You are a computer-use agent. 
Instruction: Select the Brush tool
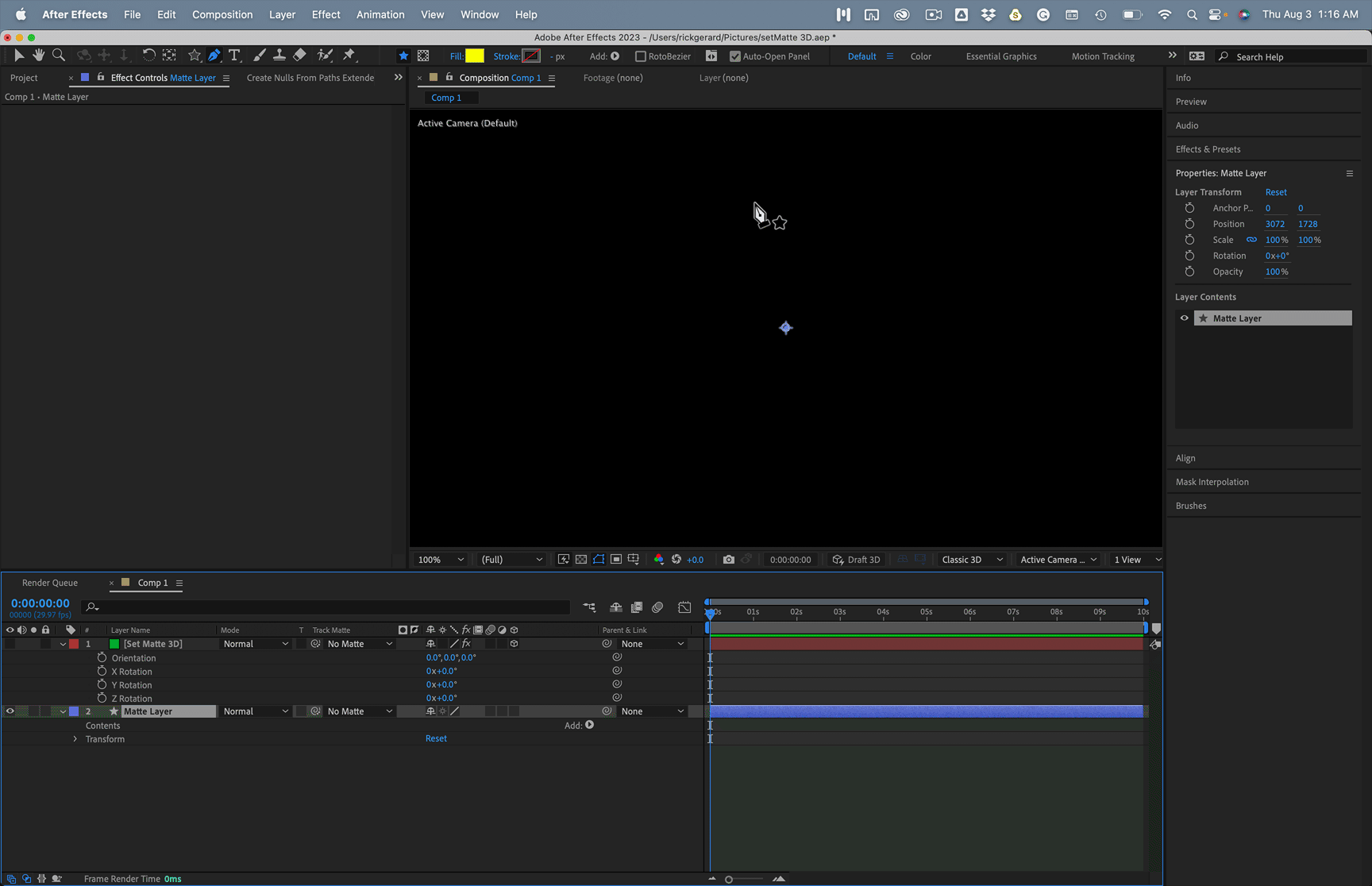[x=259, y=55]
